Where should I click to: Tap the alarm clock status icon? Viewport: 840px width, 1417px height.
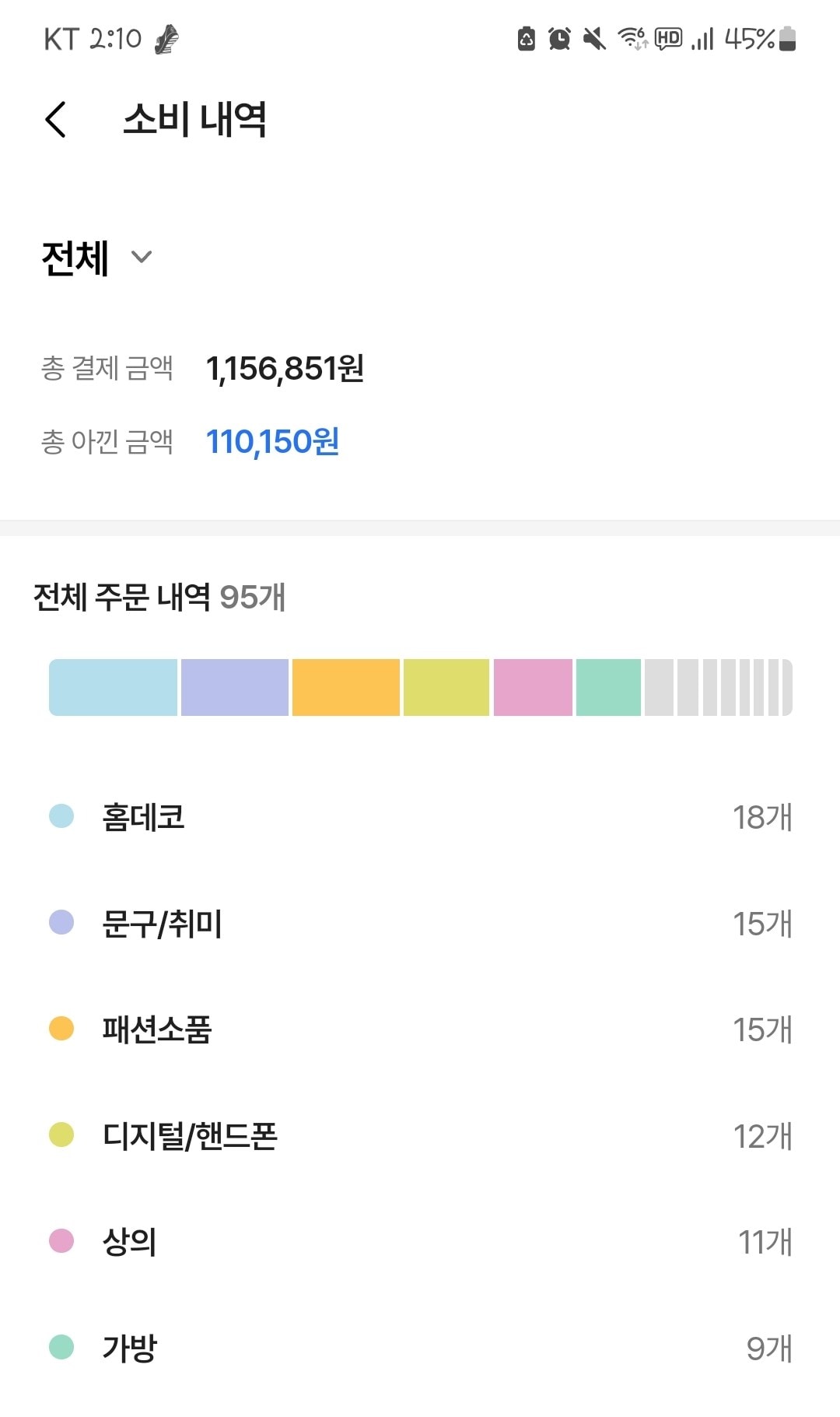tap(559, 38)
